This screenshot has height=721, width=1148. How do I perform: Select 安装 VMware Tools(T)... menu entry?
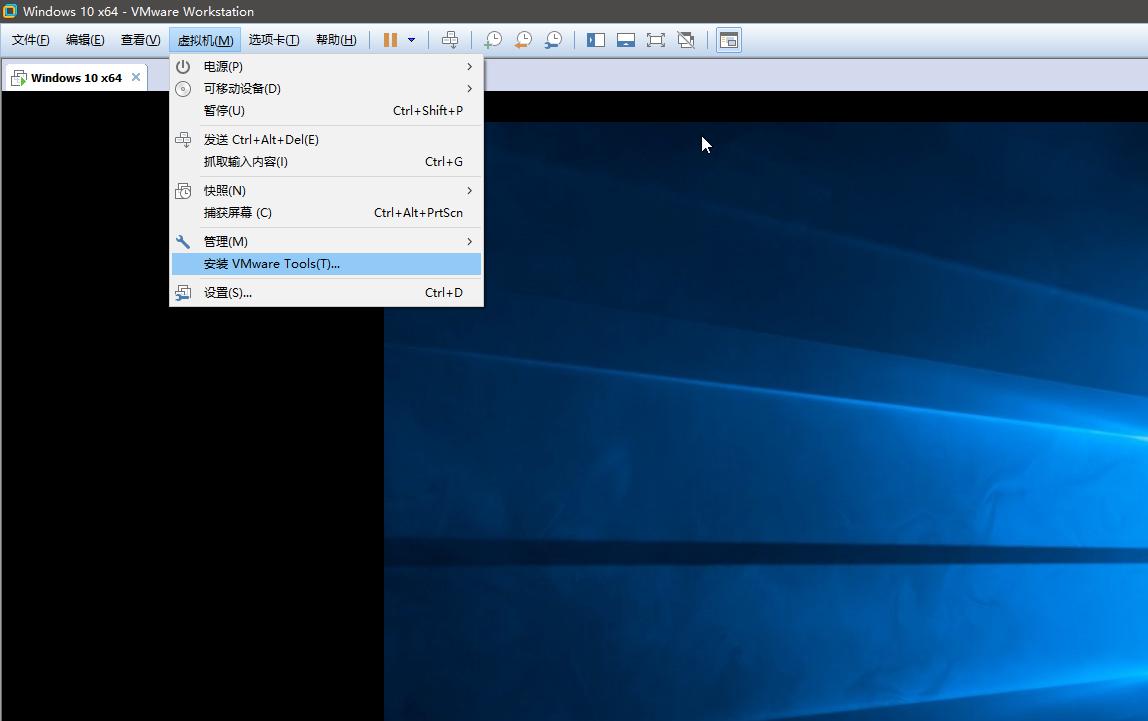[x=327, y=264]
